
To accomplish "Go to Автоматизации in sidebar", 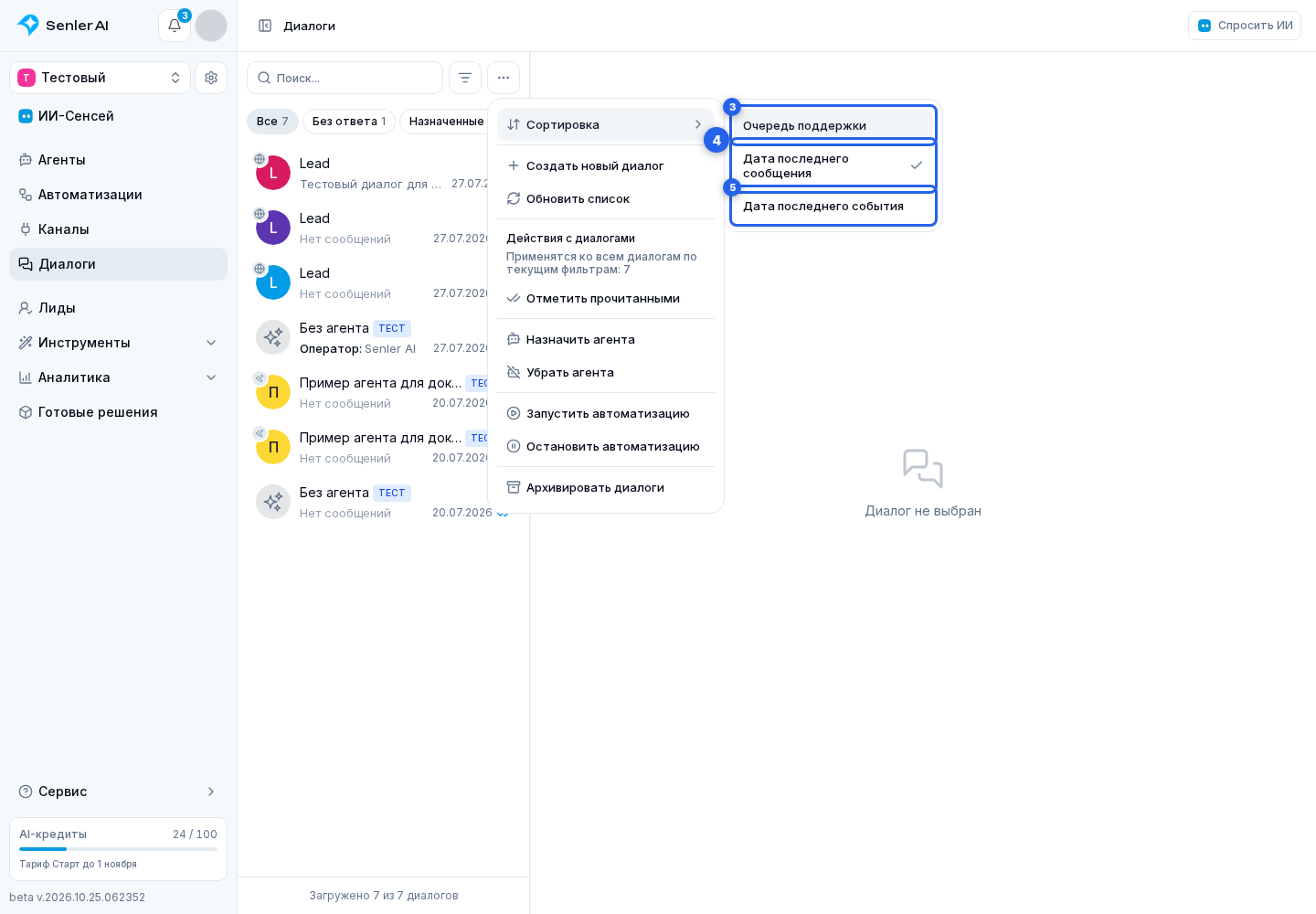I will 118,195.
